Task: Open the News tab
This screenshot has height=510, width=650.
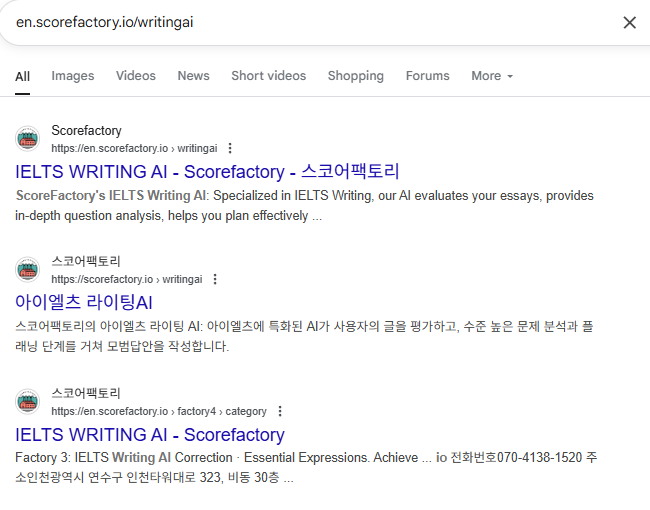Action: [x=193, y=76]
